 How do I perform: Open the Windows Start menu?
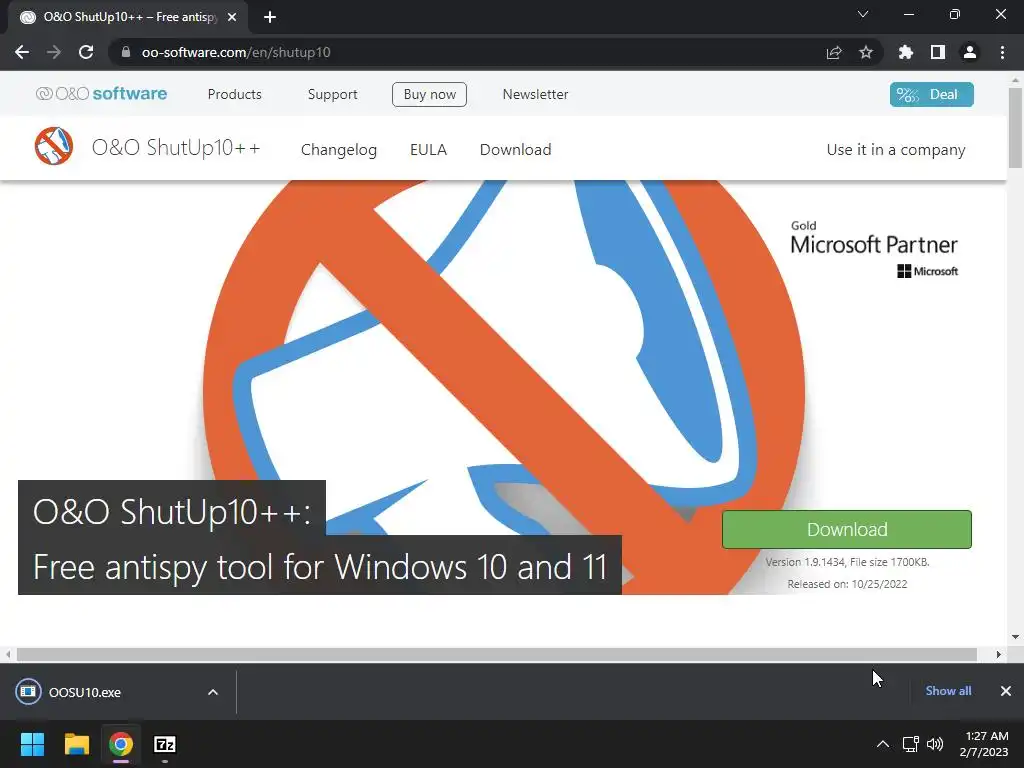point(32,744)
